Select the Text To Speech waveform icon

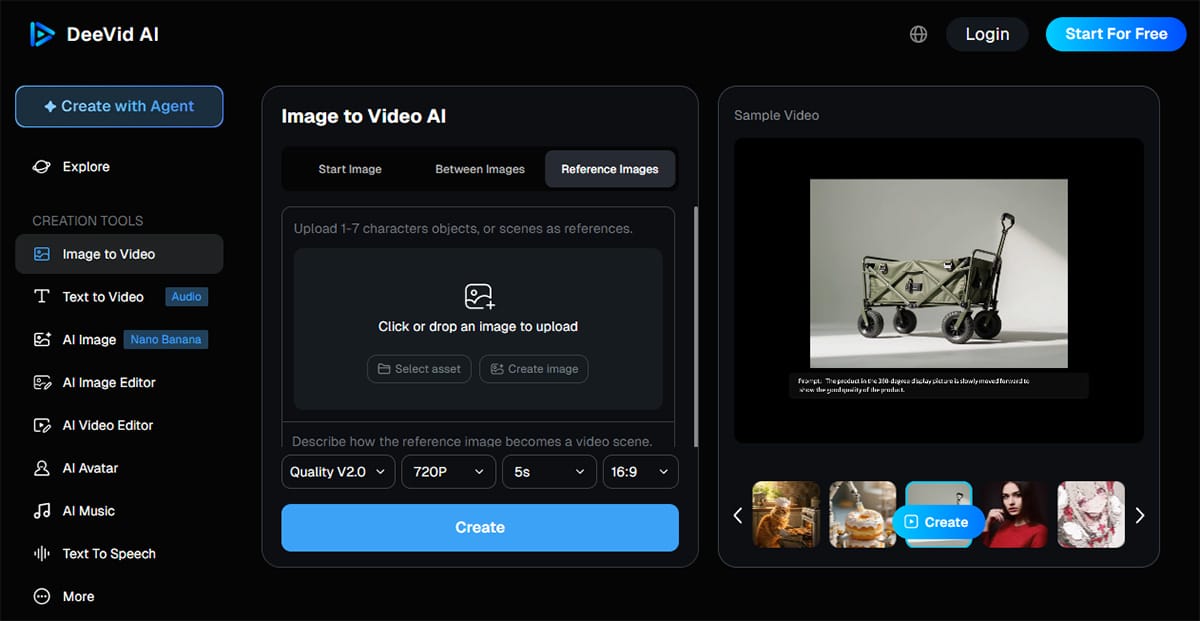point(42,554)
